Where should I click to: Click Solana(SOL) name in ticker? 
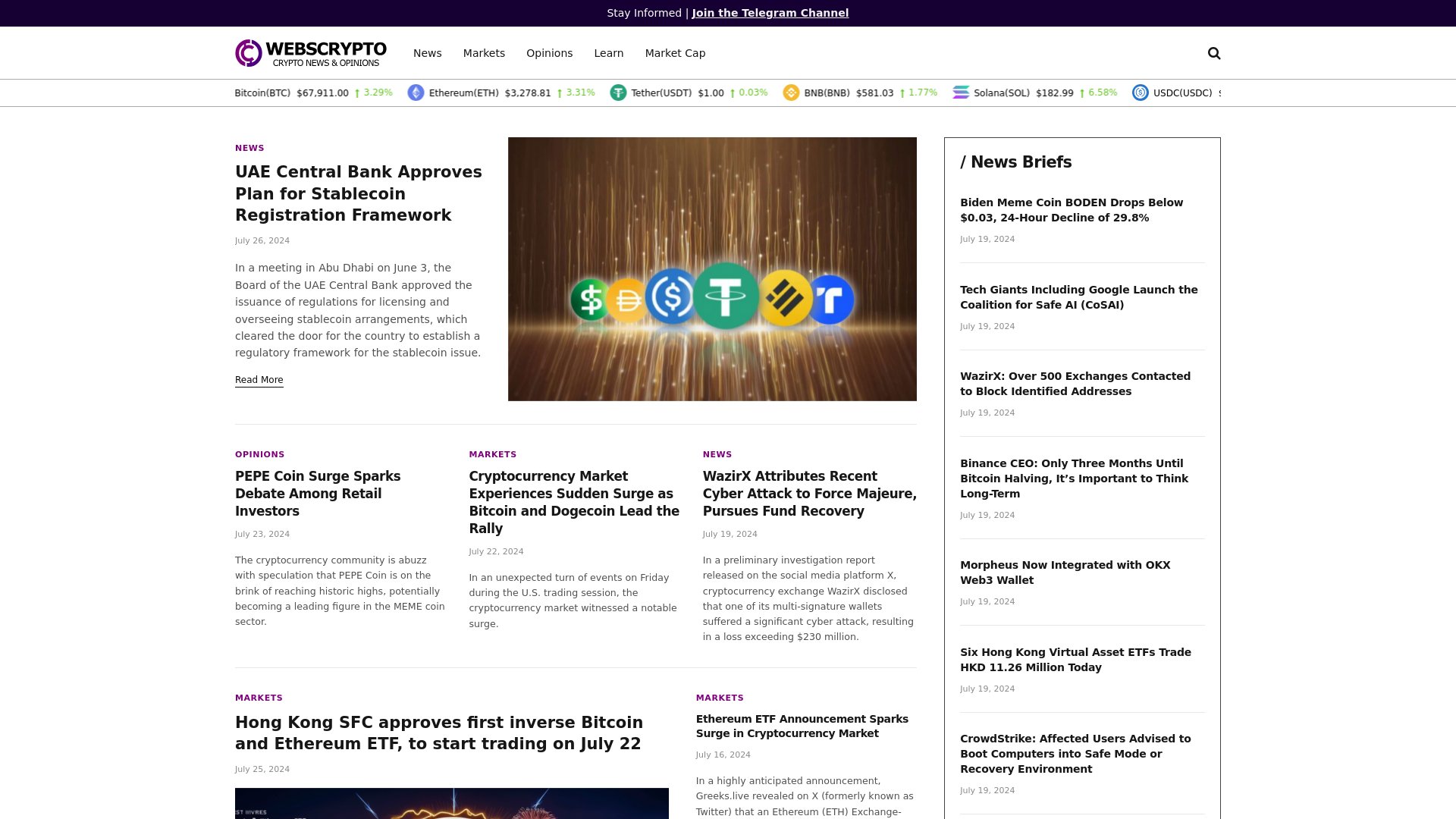pyautogui.click(x=1002, y=93)
